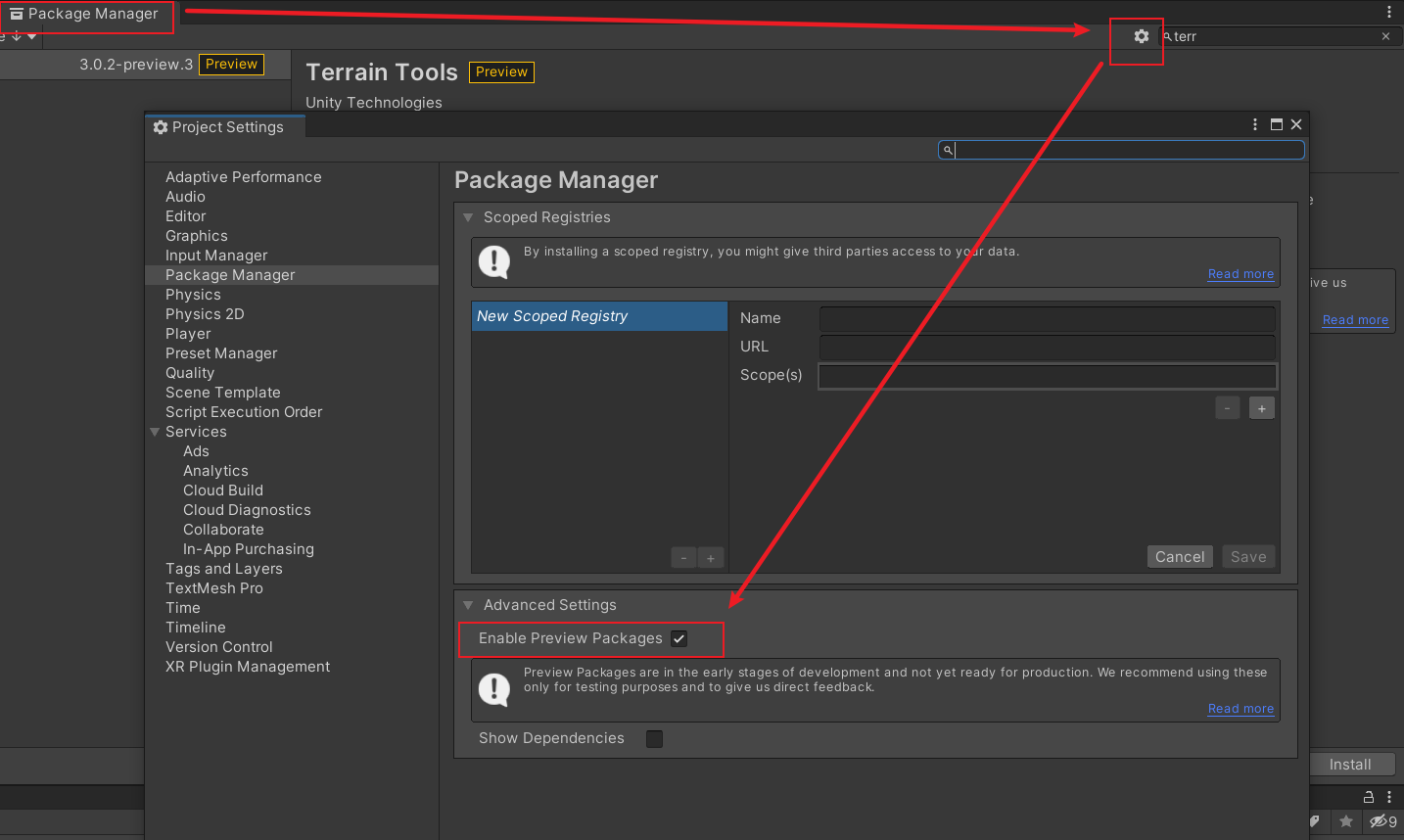Open Read more link under scoped registry warning
The height and width of the screenshot is (840, 1404).
1240,274
